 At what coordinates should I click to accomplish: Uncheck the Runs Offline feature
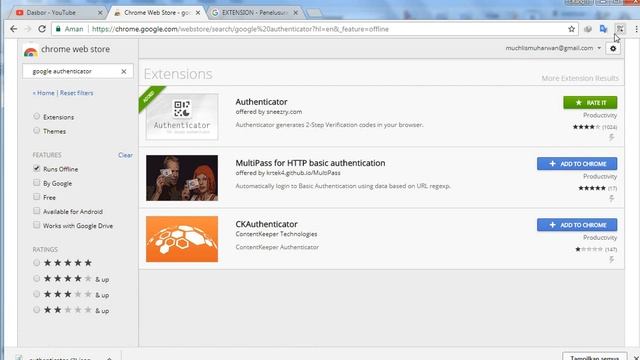click(37, 169)
